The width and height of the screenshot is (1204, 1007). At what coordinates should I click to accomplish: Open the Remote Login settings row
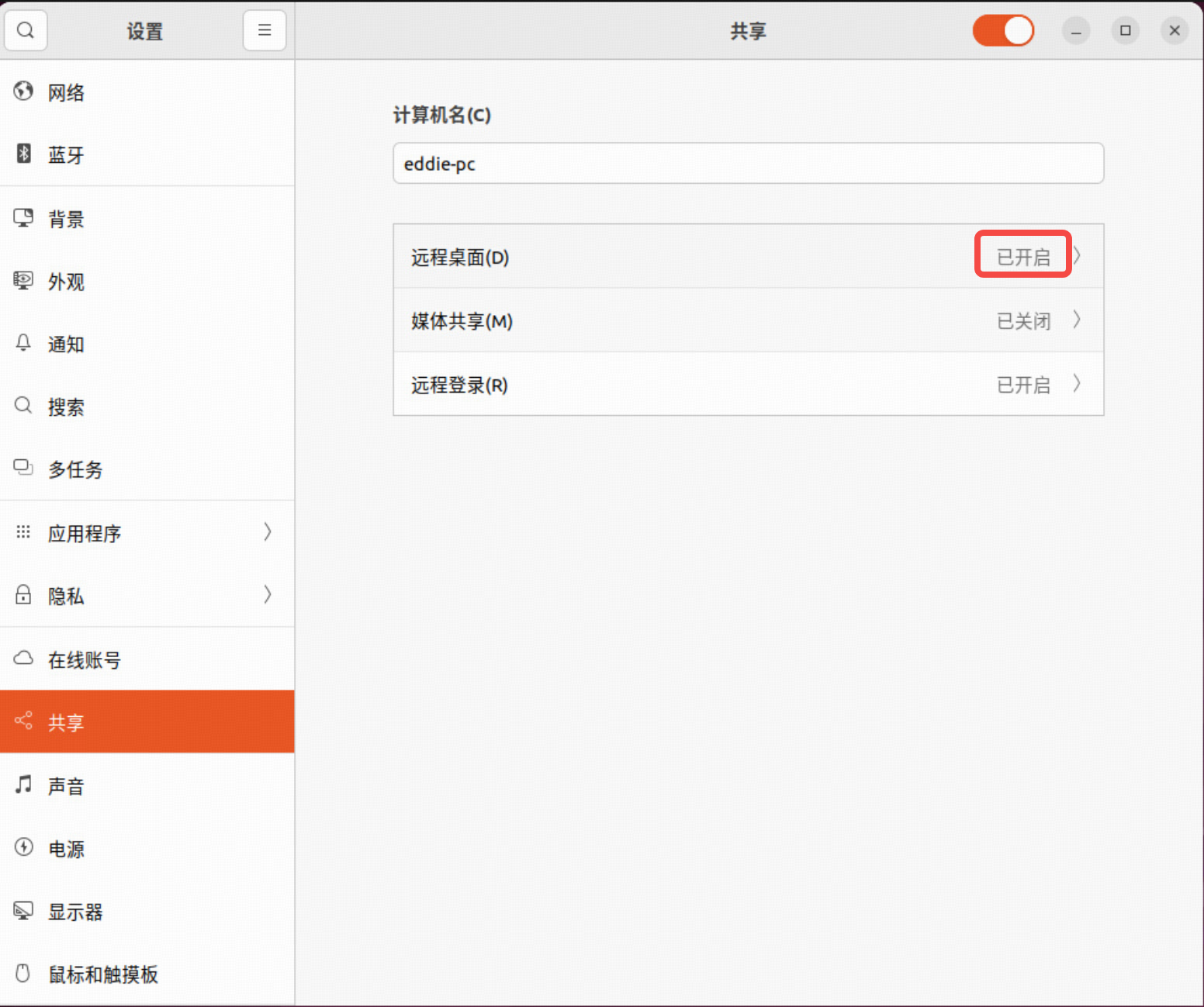coord(748,384)
